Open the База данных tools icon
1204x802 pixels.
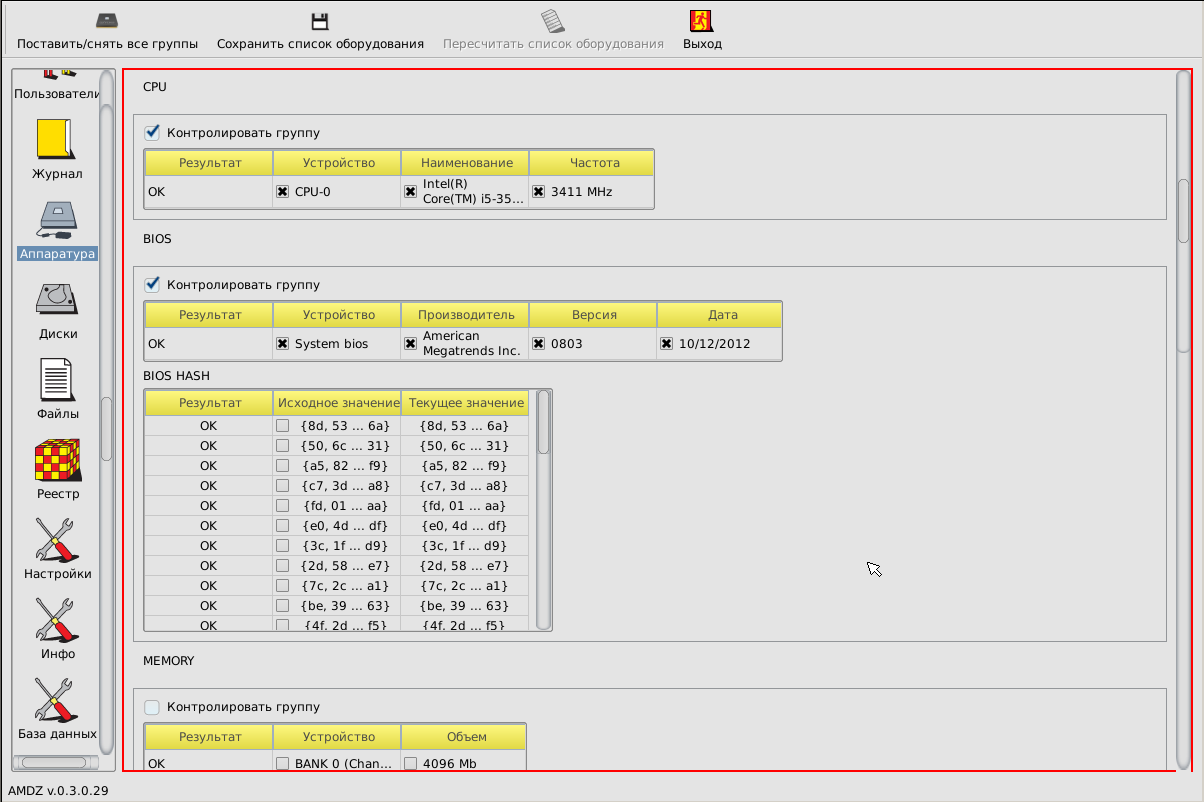pyautogui.click(x=57, y=700)
